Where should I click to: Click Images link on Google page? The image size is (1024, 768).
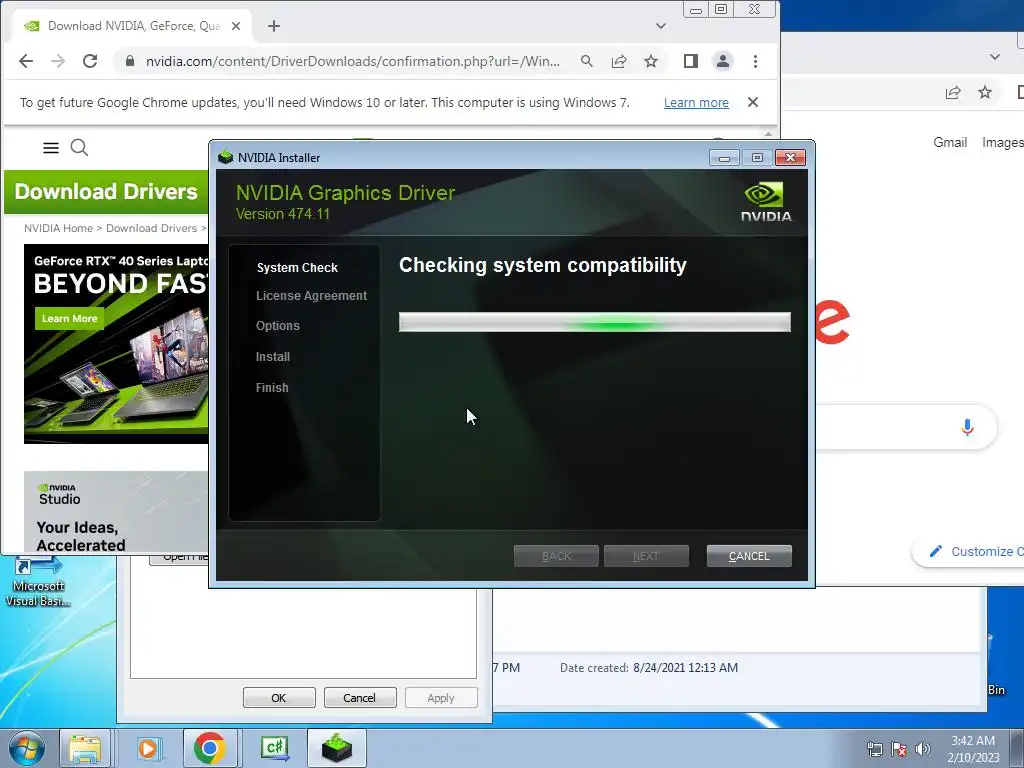1002,142
